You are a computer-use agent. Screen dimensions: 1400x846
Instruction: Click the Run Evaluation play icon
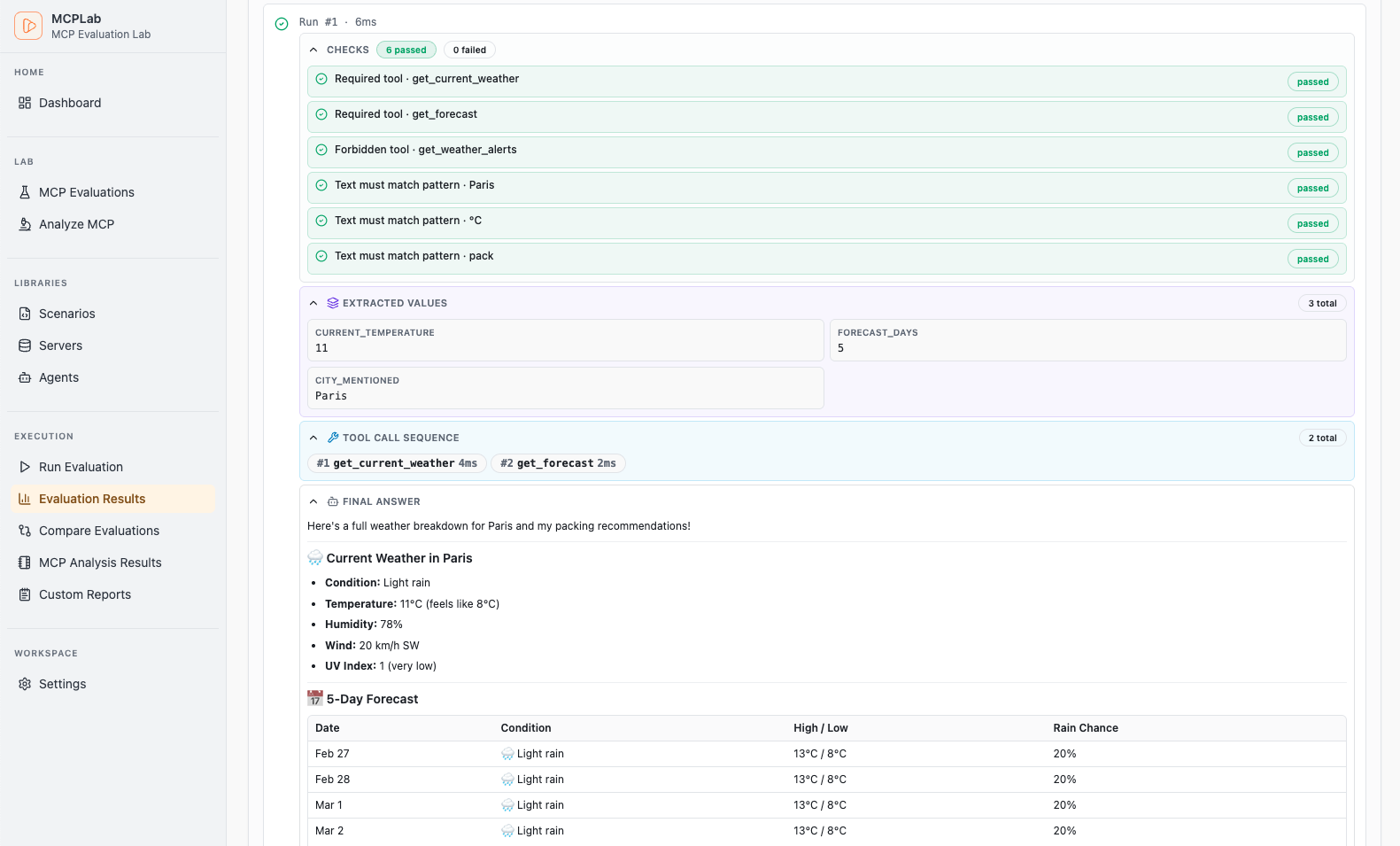point(25,467)
